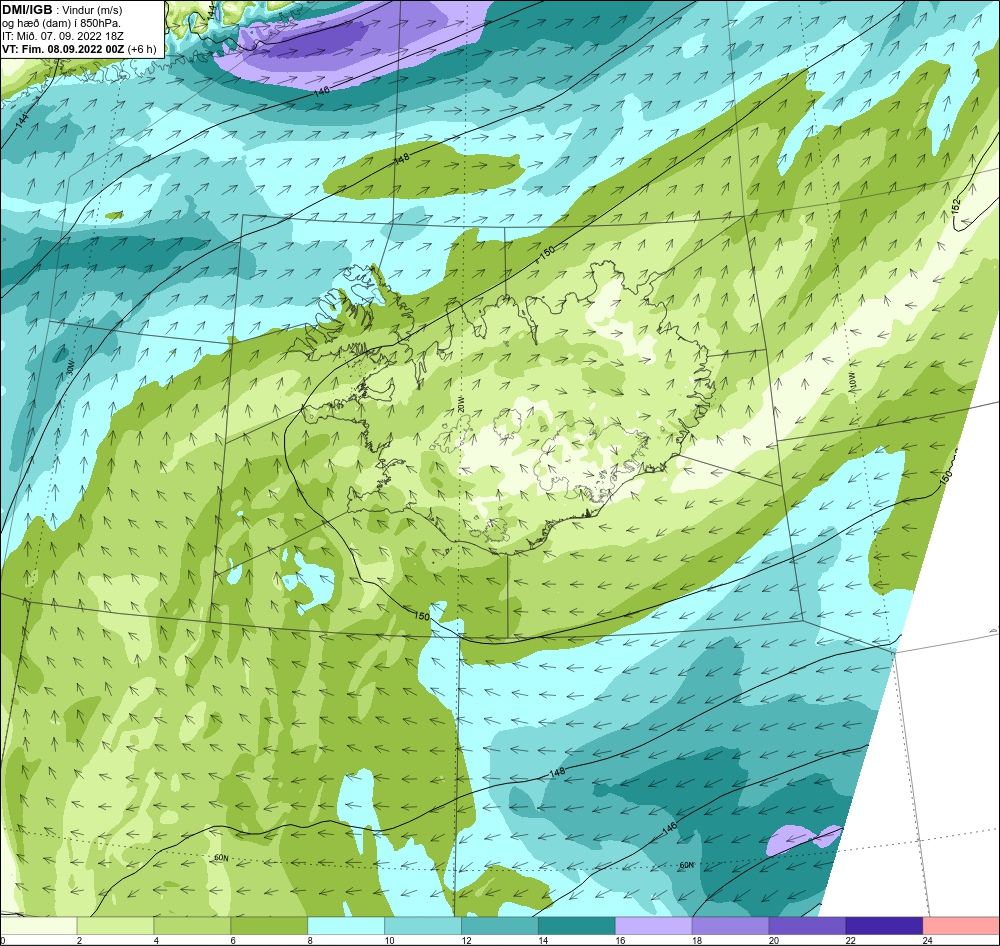1000x946 pixels.
Task: Select the 4–6 m/s green legend swatch
Action: coord(192,925)
